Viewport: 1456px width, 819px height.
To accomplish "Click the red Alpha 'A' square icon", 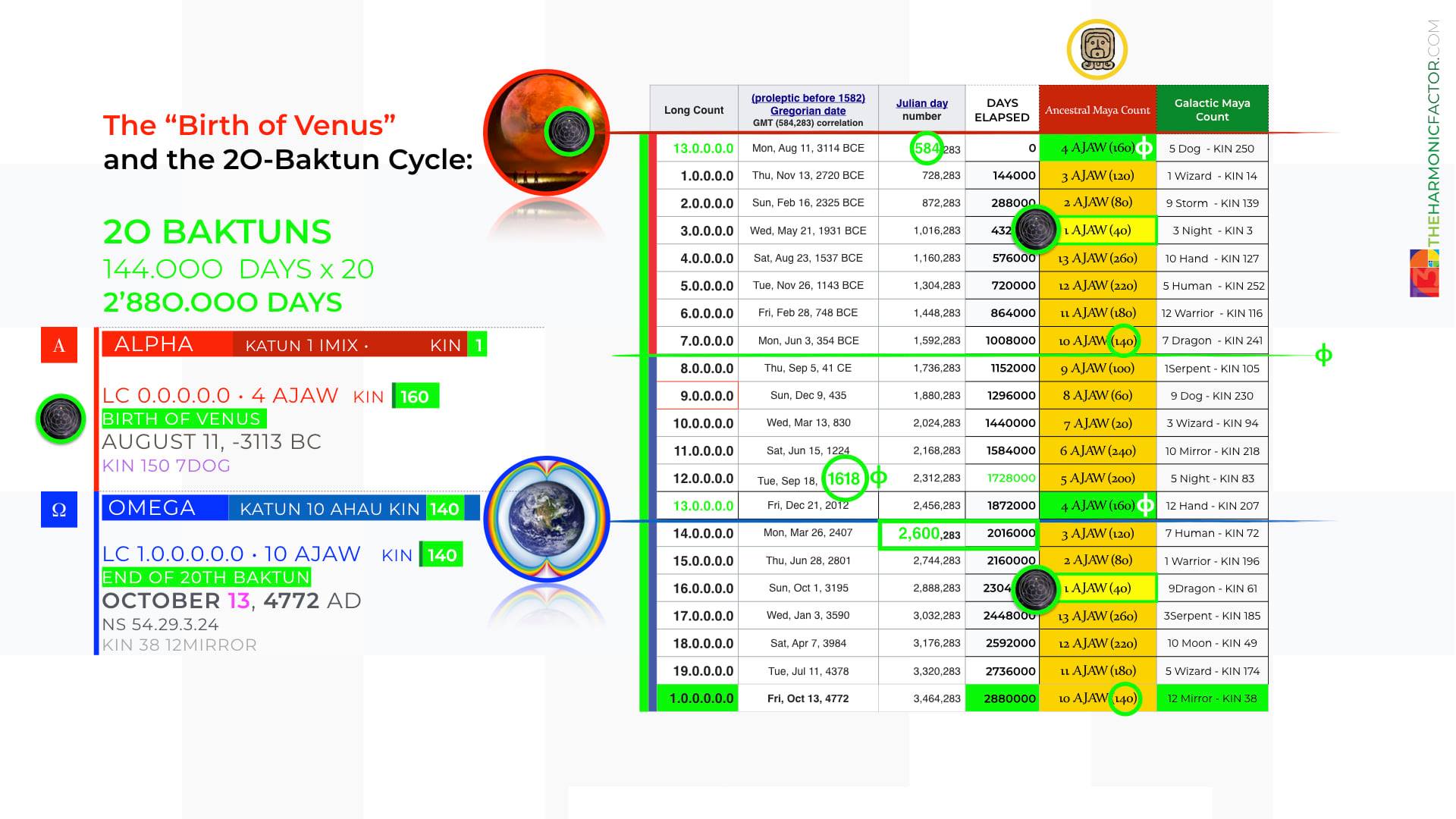I will (59, 346).
